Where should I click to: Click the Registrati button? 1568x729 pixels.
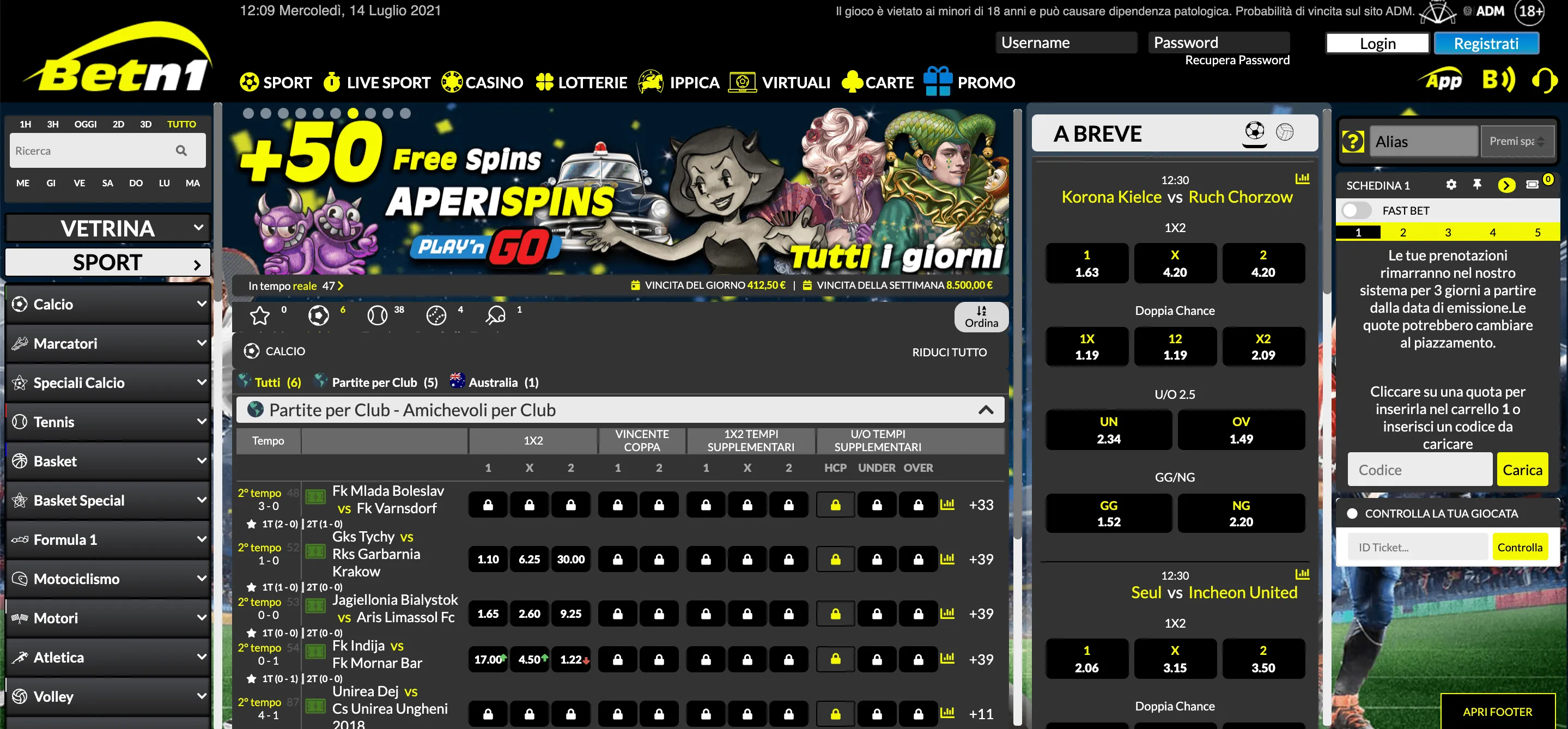click(x=1486, y=44)
